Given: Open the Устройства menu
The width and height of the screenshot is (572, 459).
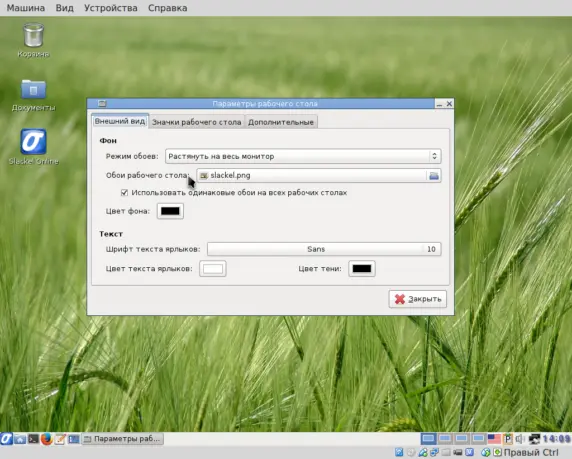Looking at the screenshot, I should coord(111,8).
